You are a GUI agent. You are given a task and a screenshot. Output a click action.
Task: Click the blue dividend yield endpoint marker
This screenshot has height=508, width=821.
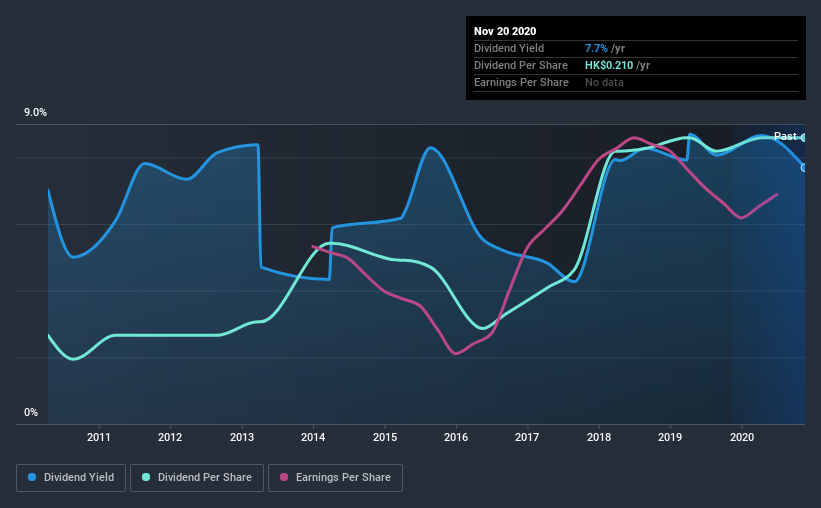coord(803,168)
